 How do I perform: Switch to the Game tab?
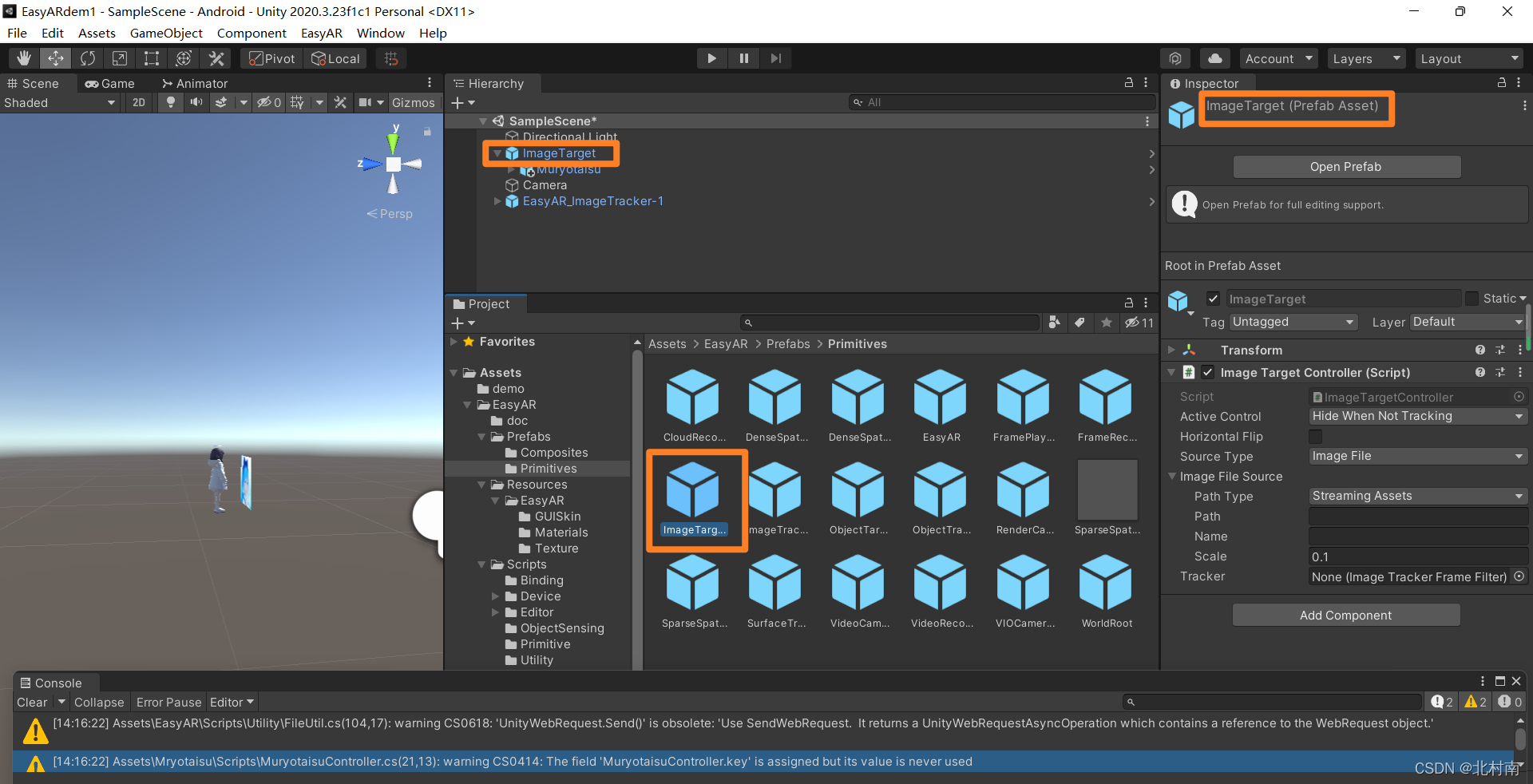coord(110,83)
